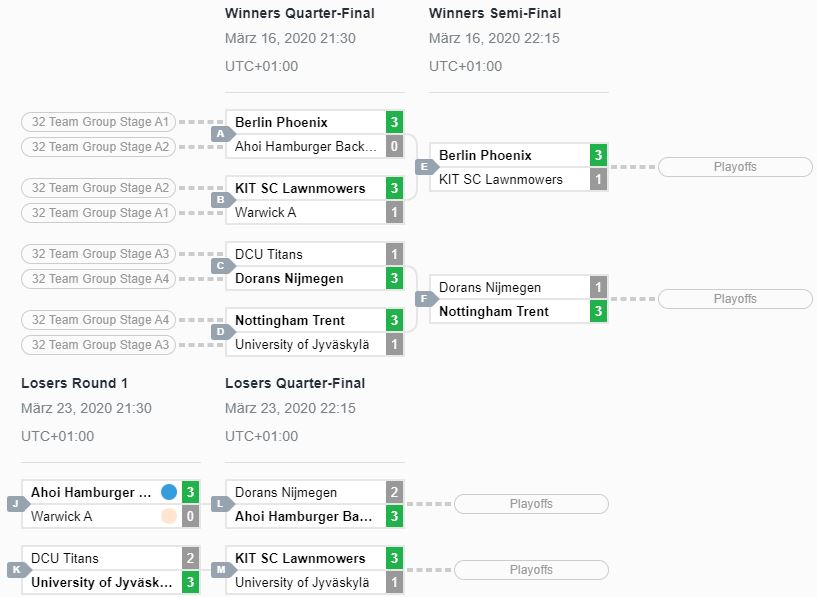817x597 pixels.
Task: Click match J badge in Losers Round
Action: tap(18, 504)
